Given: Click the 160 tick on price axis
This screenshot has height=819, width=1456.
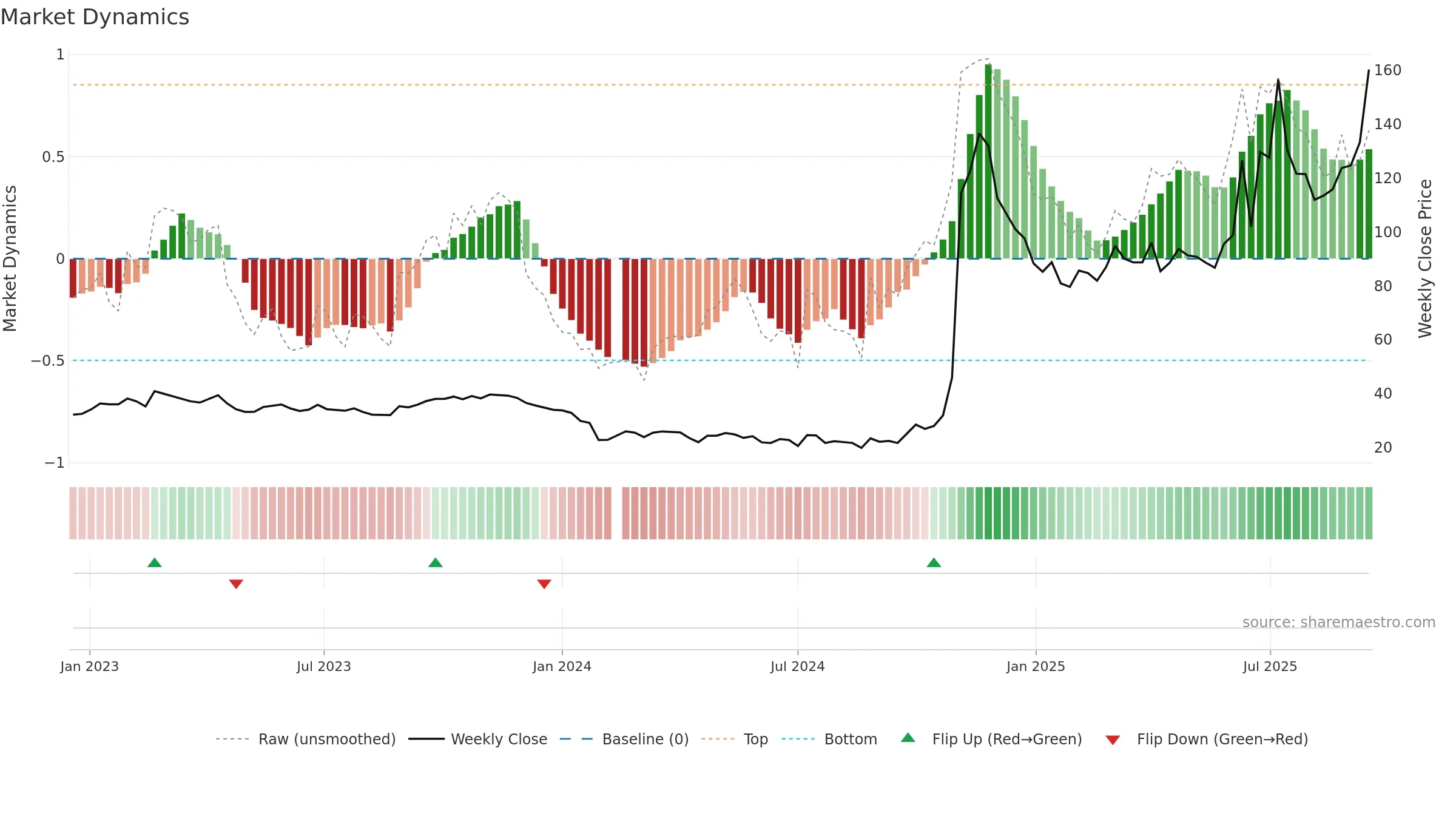Looking at the screenshot, I should [x=1387, y=70].
